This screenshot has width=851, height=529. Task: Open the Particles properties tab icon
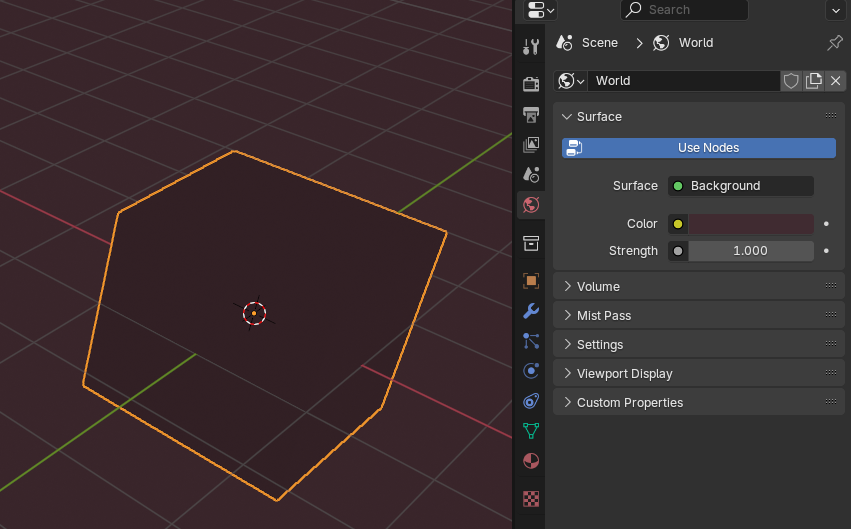click(531, 341)
